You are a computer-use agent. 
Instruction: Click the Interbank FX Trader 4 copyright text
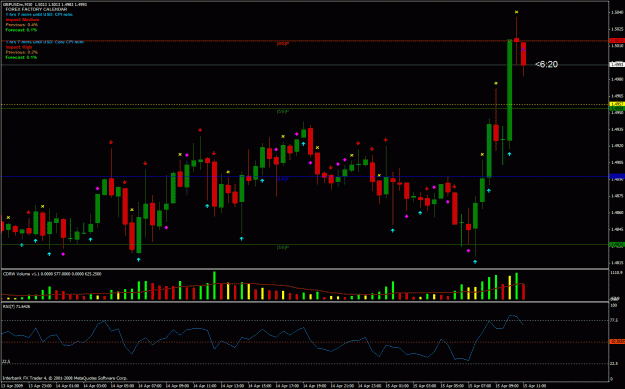pyautogui.click(x=65, y=378)
